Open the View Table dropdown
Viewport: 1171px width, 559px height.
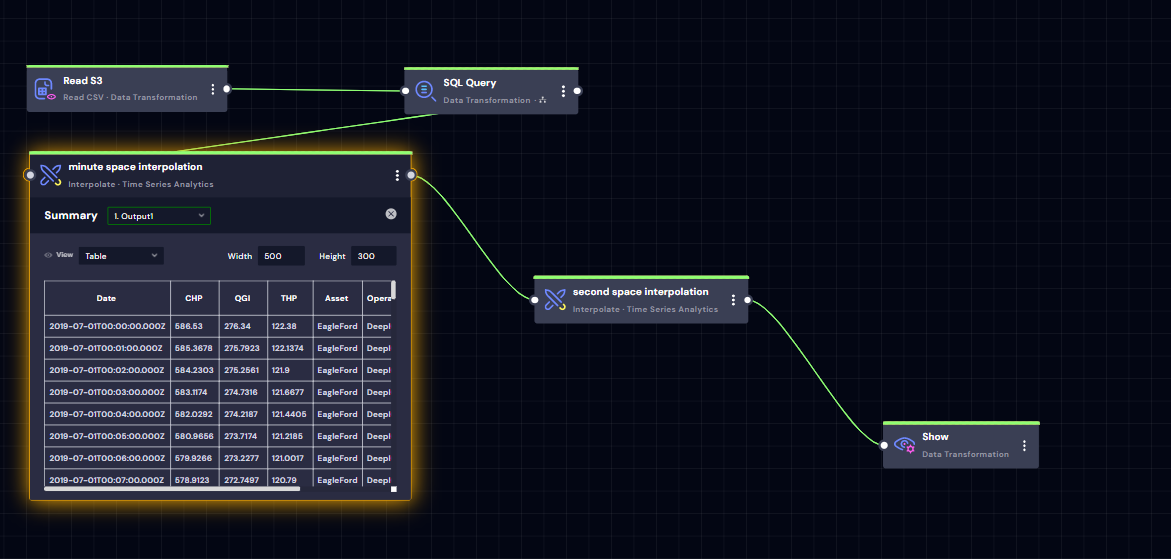pos(121,255)
